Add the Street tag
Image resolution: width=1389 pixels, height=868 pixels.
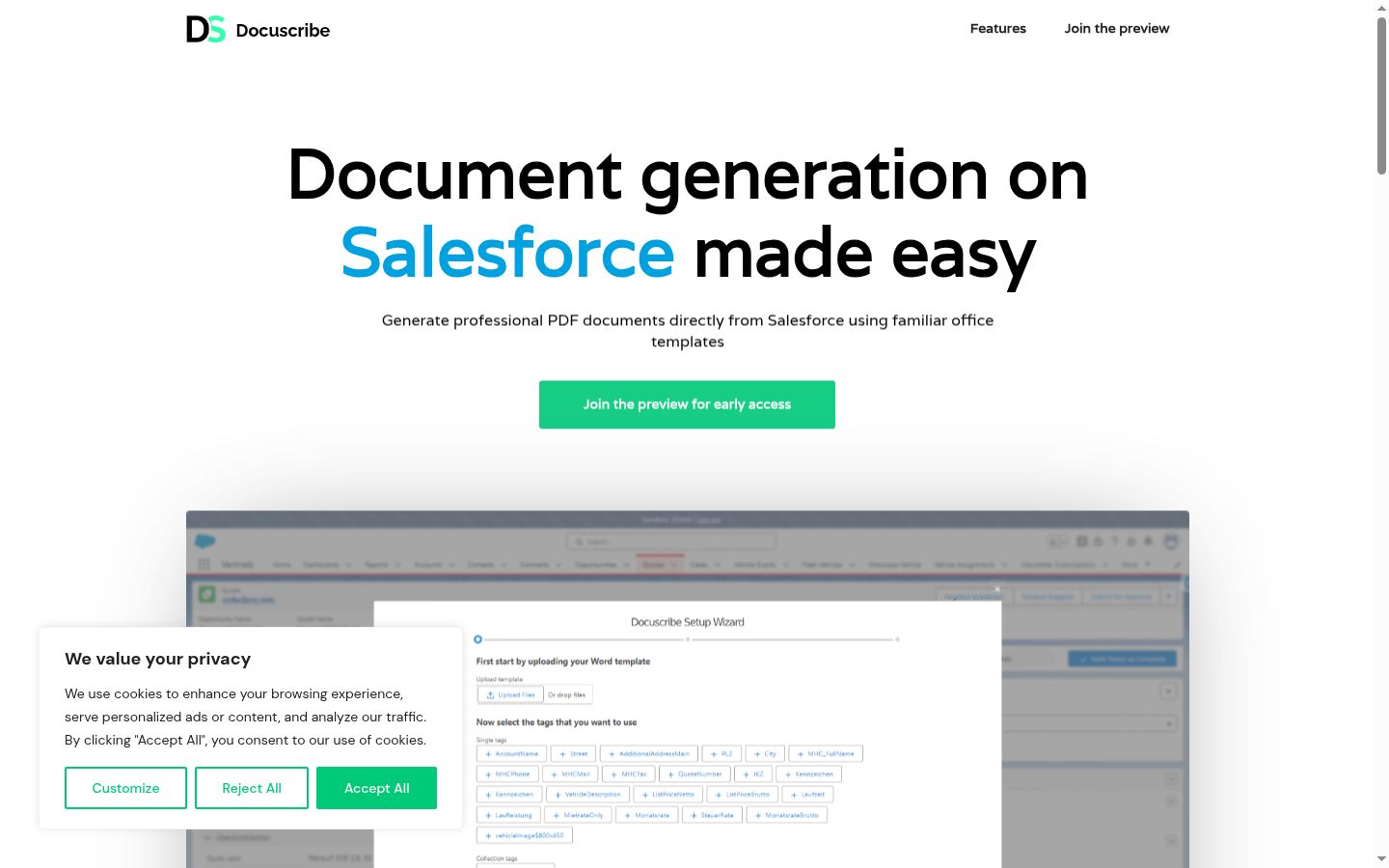573,754
